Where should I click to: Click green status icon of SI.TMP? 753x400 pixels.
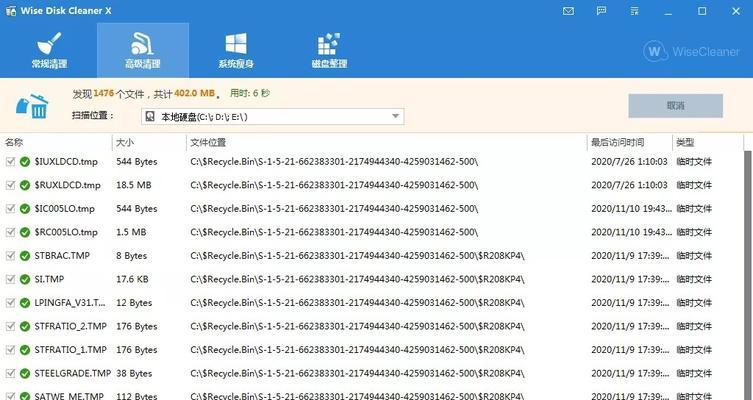(25, 279)
